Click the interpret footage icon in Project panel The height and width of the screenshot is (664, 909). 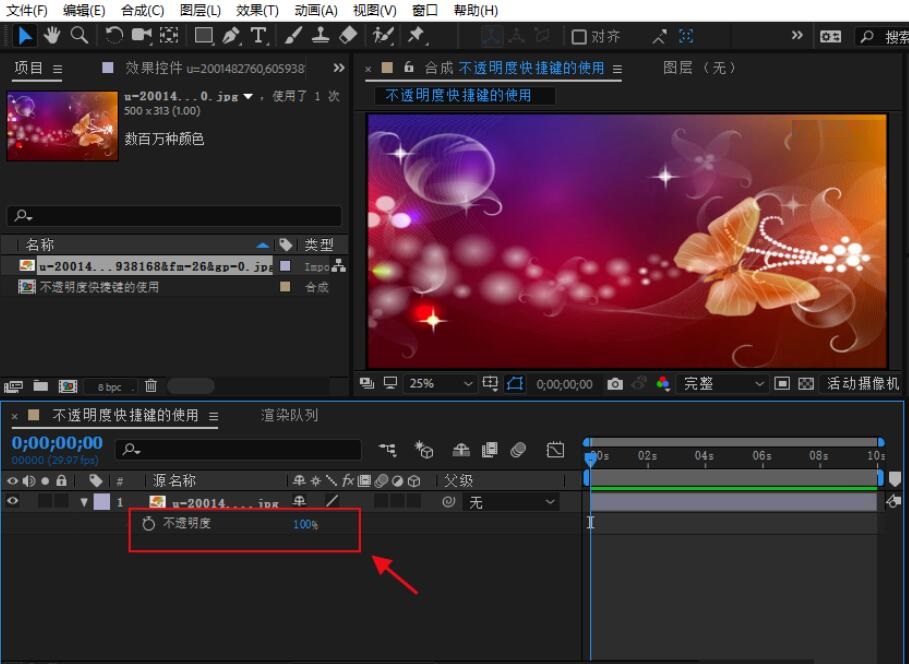pos(13,386)
